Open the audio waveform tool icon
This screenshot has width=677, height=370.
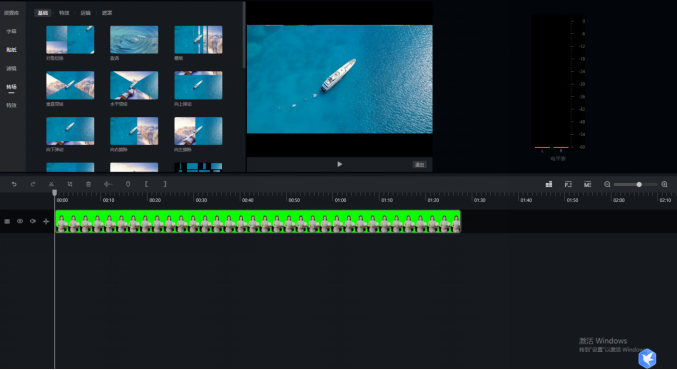pos(108,184)
